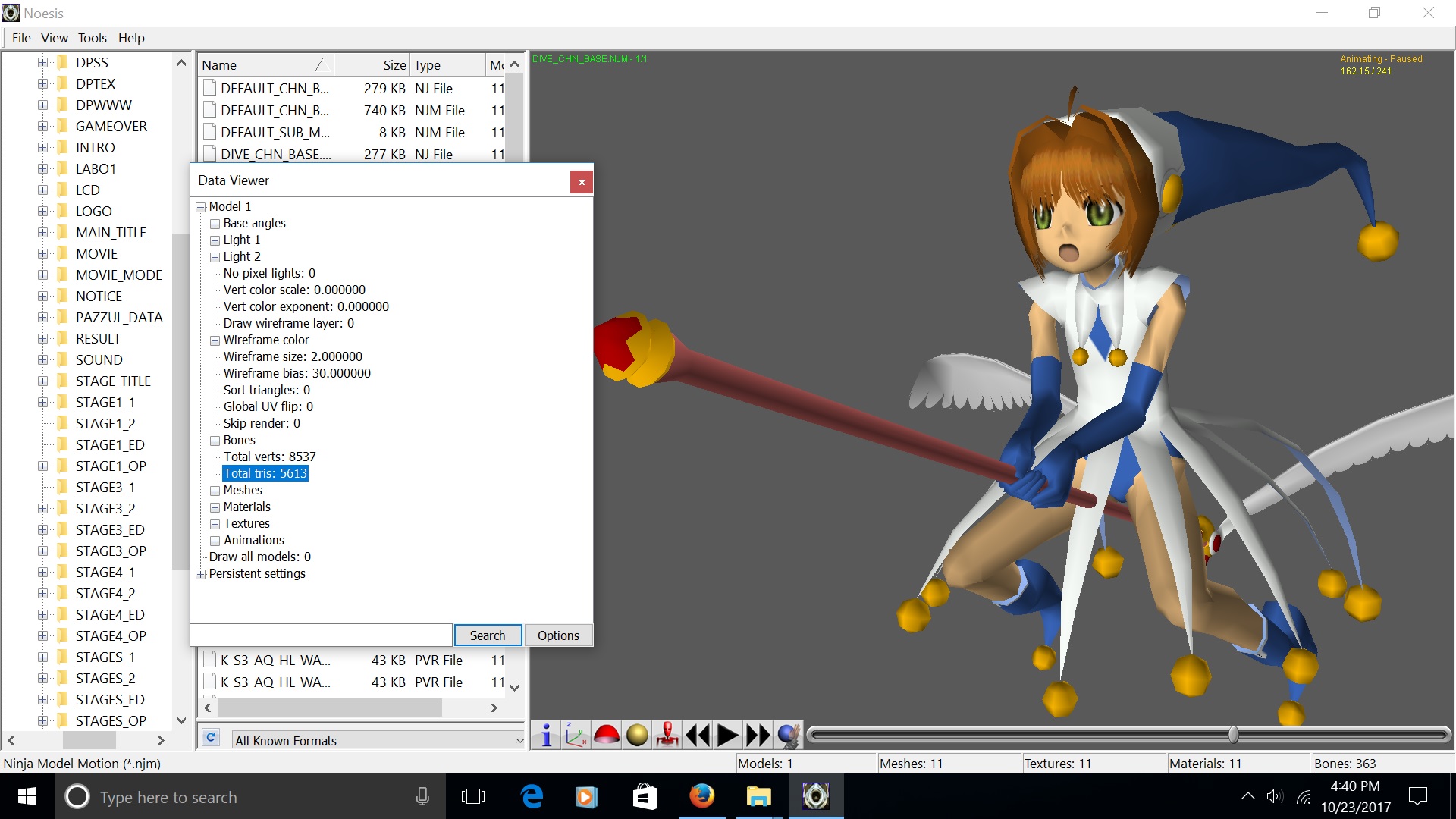The height and width of the screenshot is (819, 1456).
Task: Close the Data Viewer window
Action: click(x=582, y=182)
